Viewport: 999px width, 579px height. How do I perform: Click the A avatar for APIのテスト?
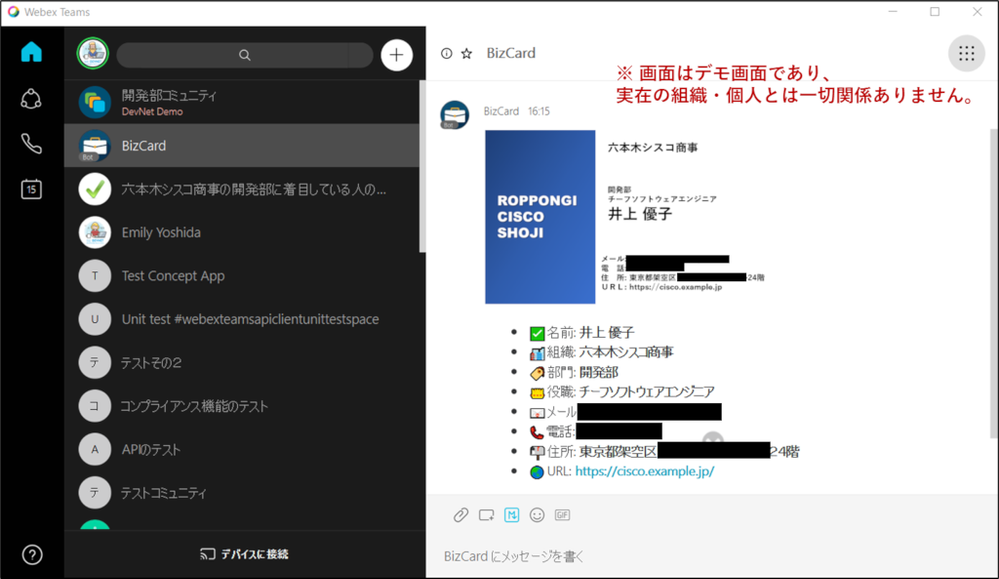94,449
